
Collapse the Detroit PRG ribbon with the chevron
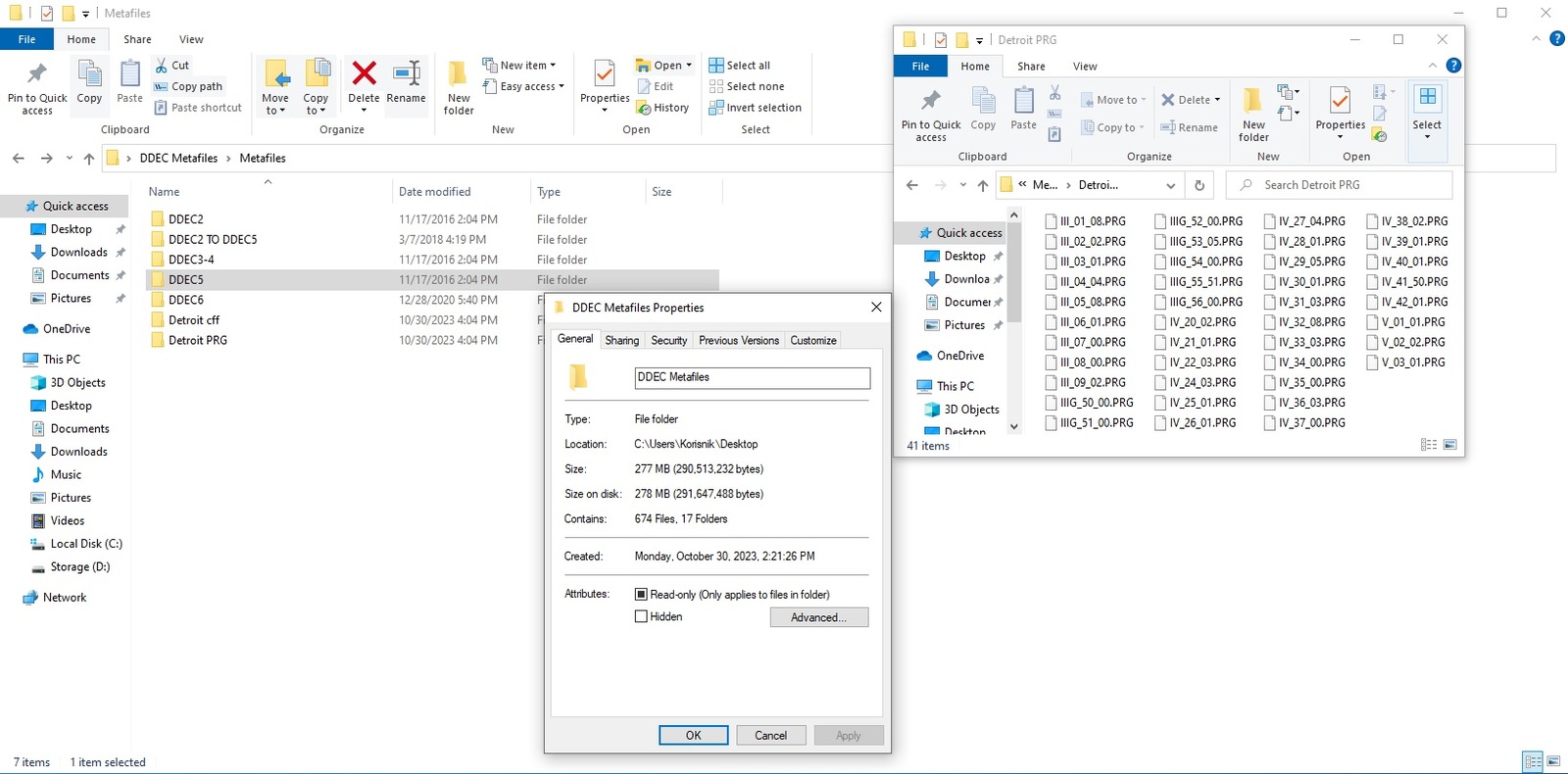click(1432, 66)
